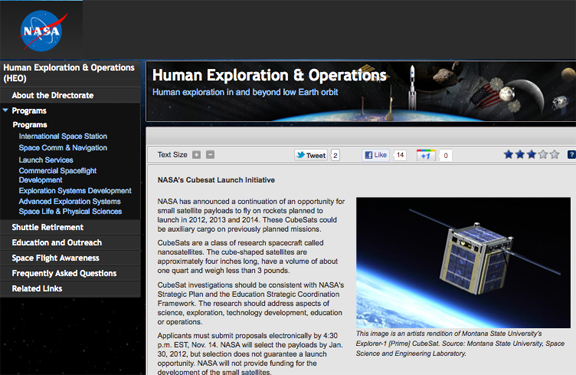The width and height of the screenshot is (576, 375).
Task: Click the CubeSat satellite image
Action: pyautogui.click(x=463, y=263)
